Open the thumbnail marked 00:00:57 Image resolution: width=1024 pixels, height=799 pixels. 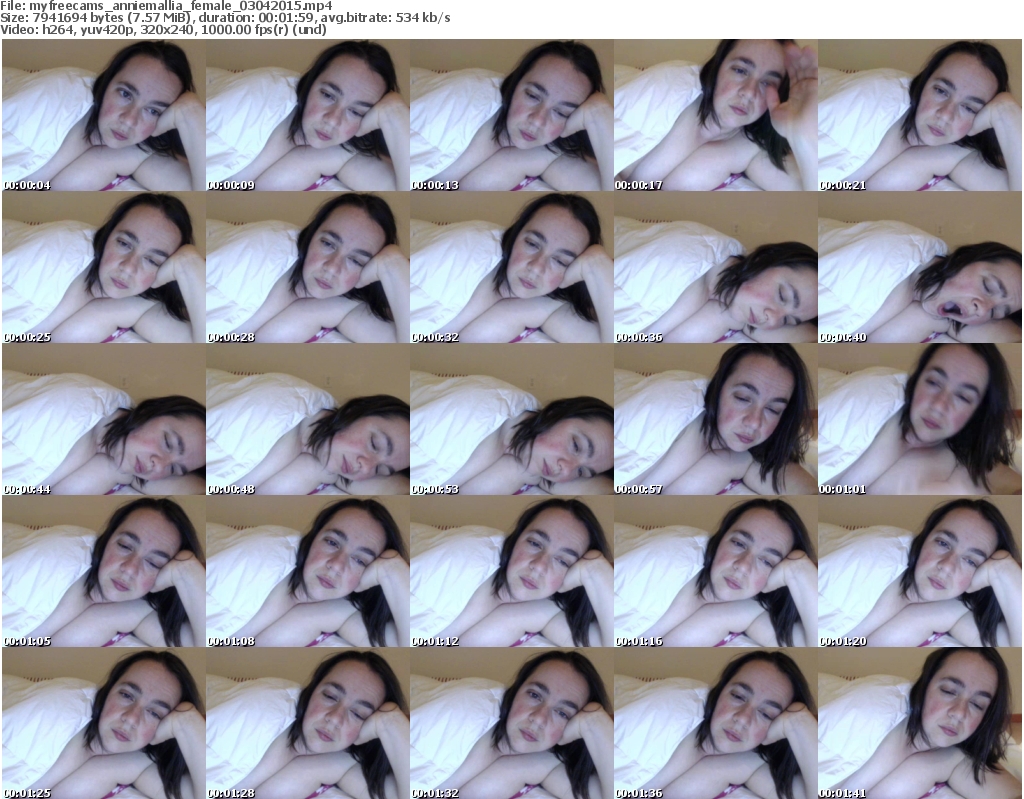point(714,420)
